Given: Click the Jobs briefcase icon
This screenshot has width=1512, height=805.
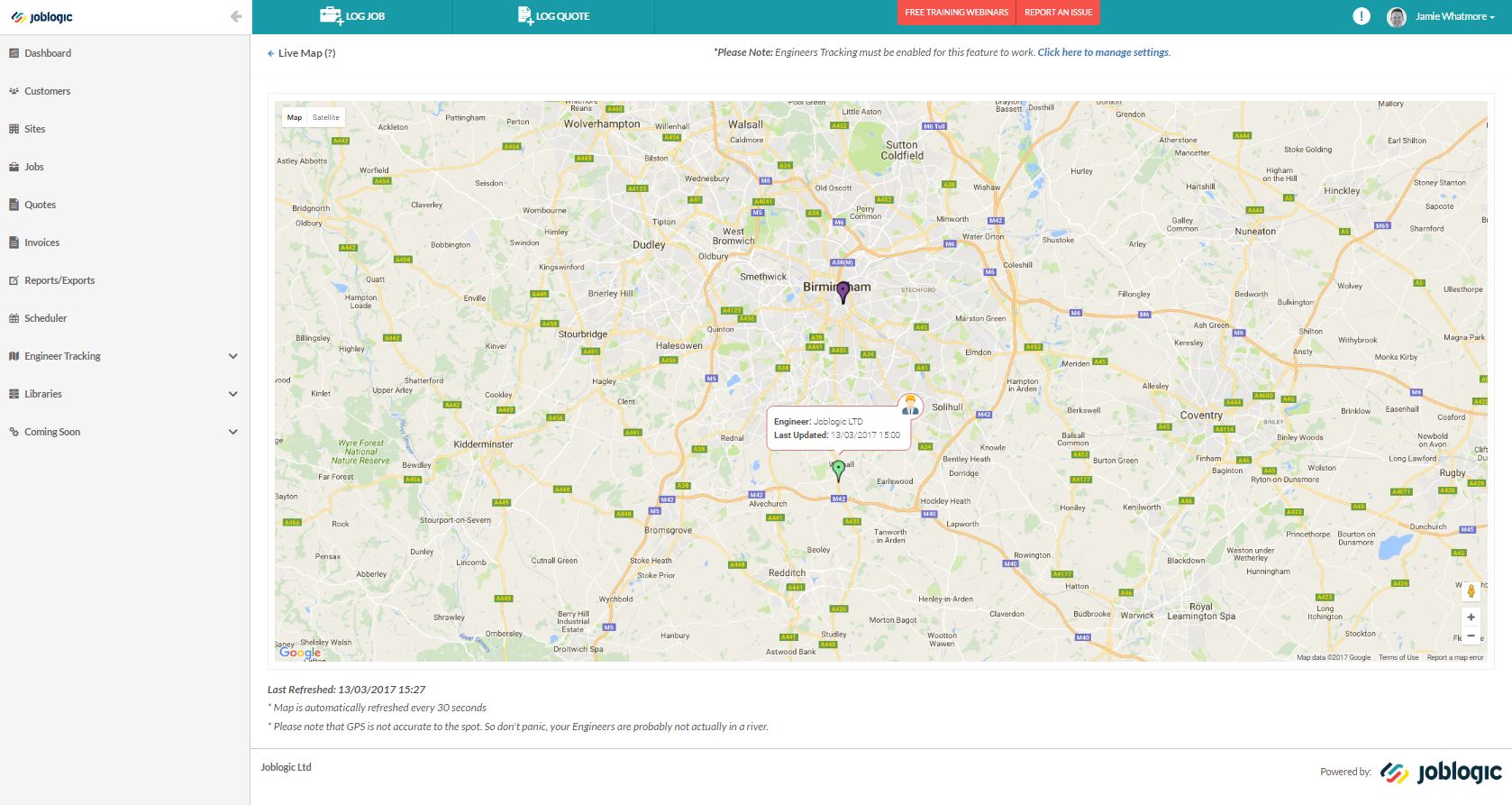Looking at the screenshot, I should click(14, 167).
